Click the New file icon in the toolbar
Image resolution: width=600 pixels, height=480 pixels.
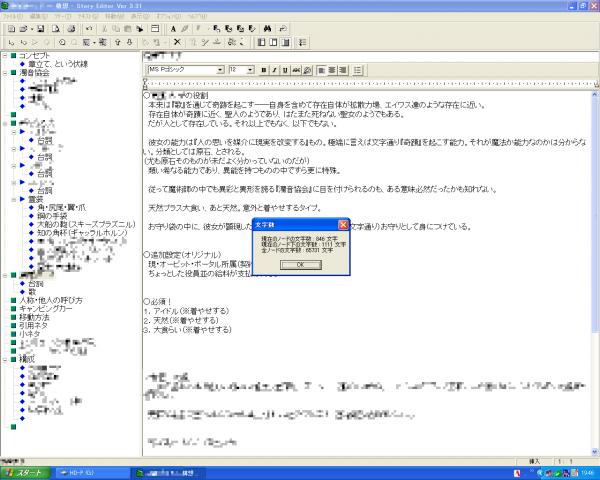(x=11, y=29)
